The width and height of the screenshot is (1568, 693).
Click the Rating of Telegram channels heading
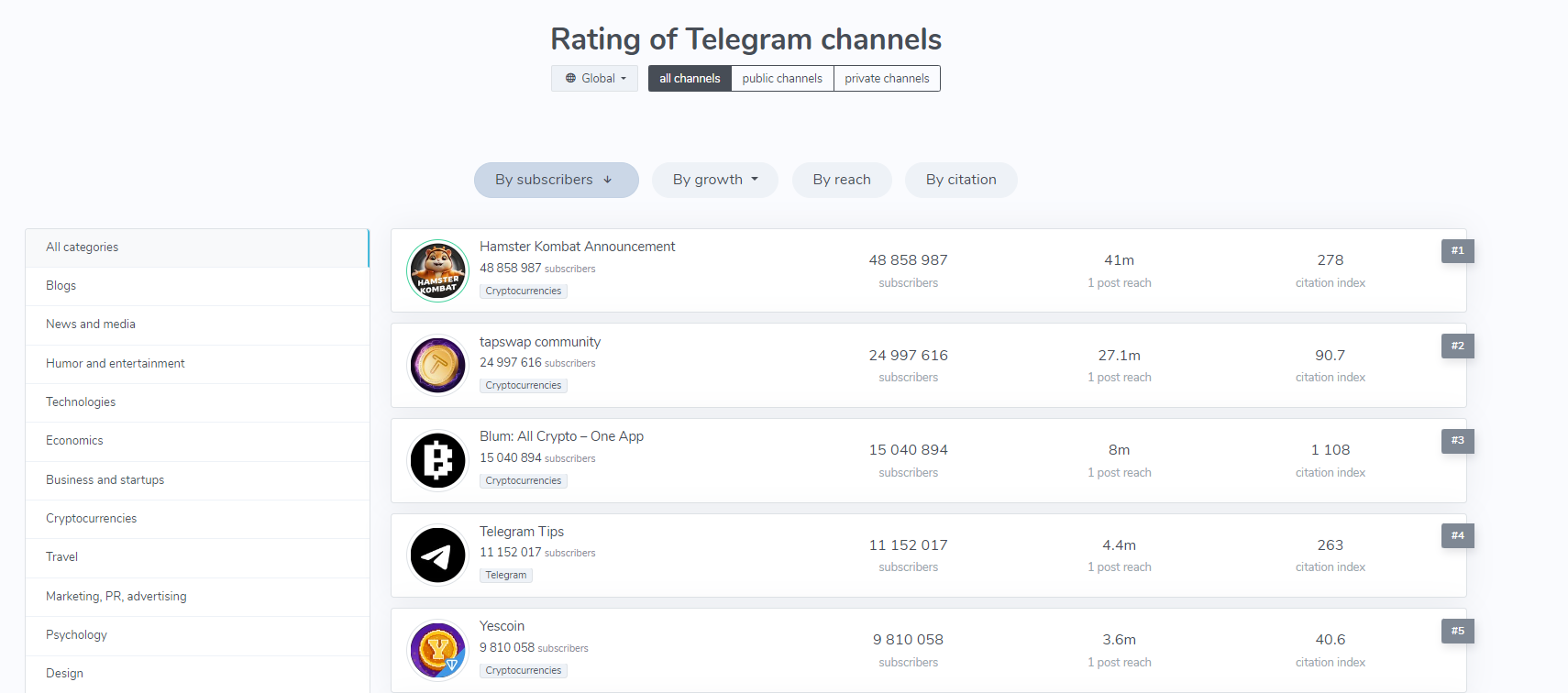coord(745,39)
